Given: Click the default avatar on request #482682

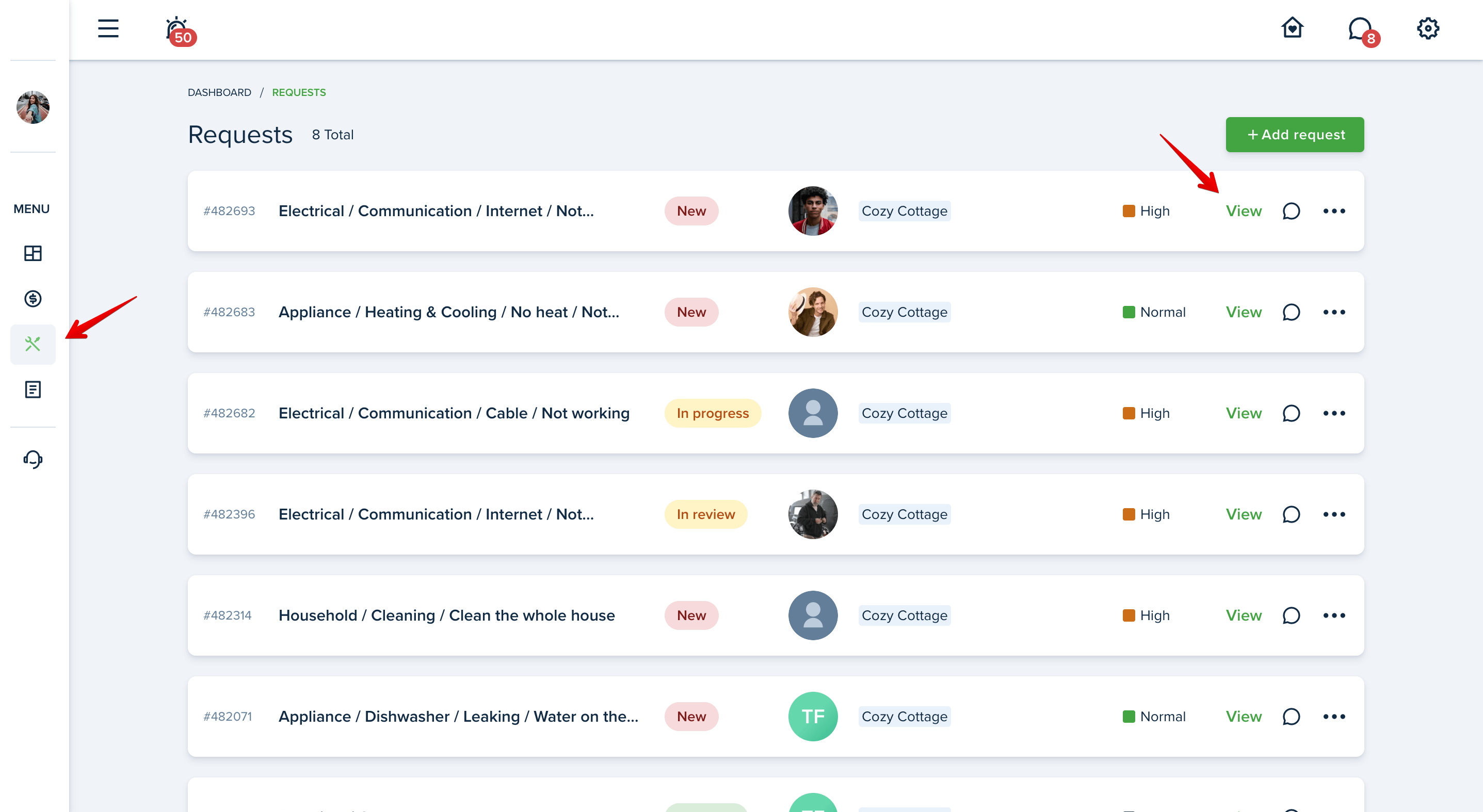Looking at the screenshot, I should click(813, 414).
